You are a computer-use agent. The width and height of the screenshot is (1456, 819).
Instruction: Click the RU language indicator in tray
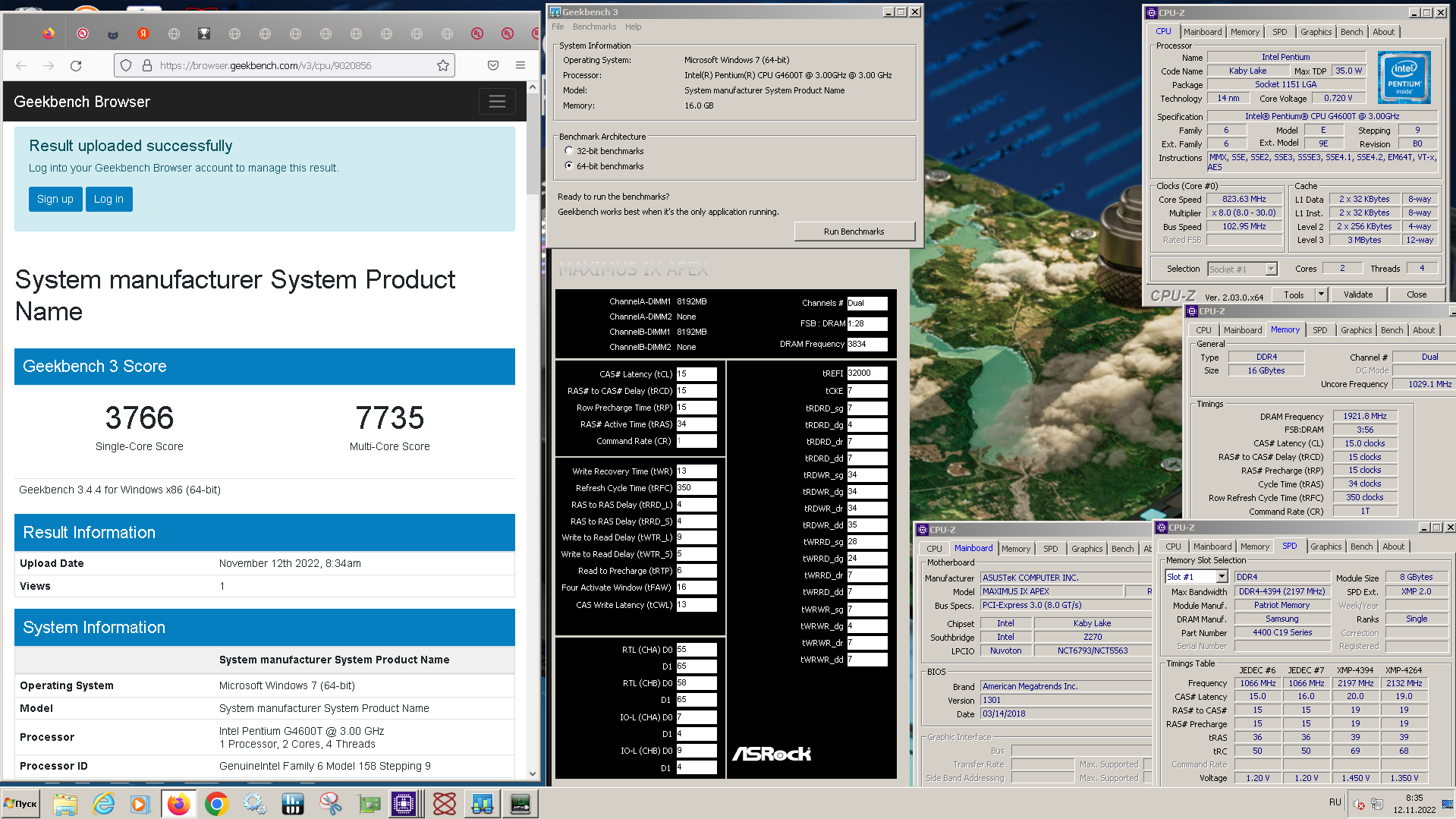point(1335,802)
